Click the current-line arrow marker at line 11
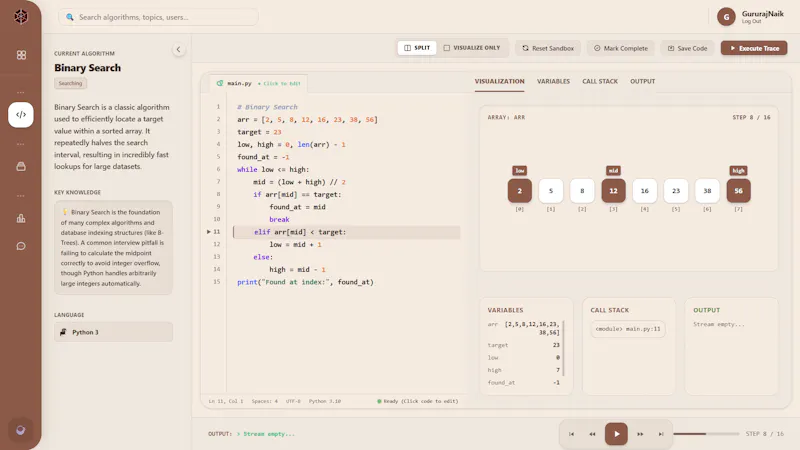Image resolution: width=800 pixels, height=450 pixels. click(209, 232)
